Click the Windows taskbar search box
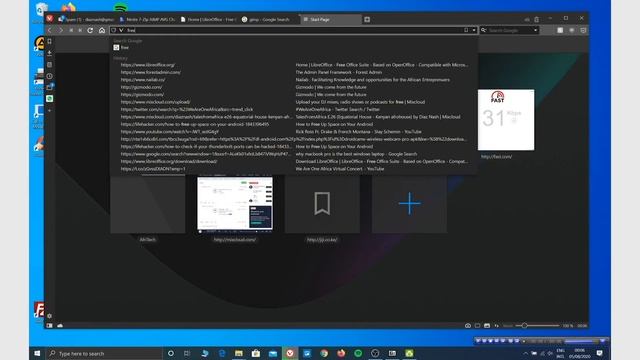Image resolution: width=640 pixels, height=360 pixels. 104,353
